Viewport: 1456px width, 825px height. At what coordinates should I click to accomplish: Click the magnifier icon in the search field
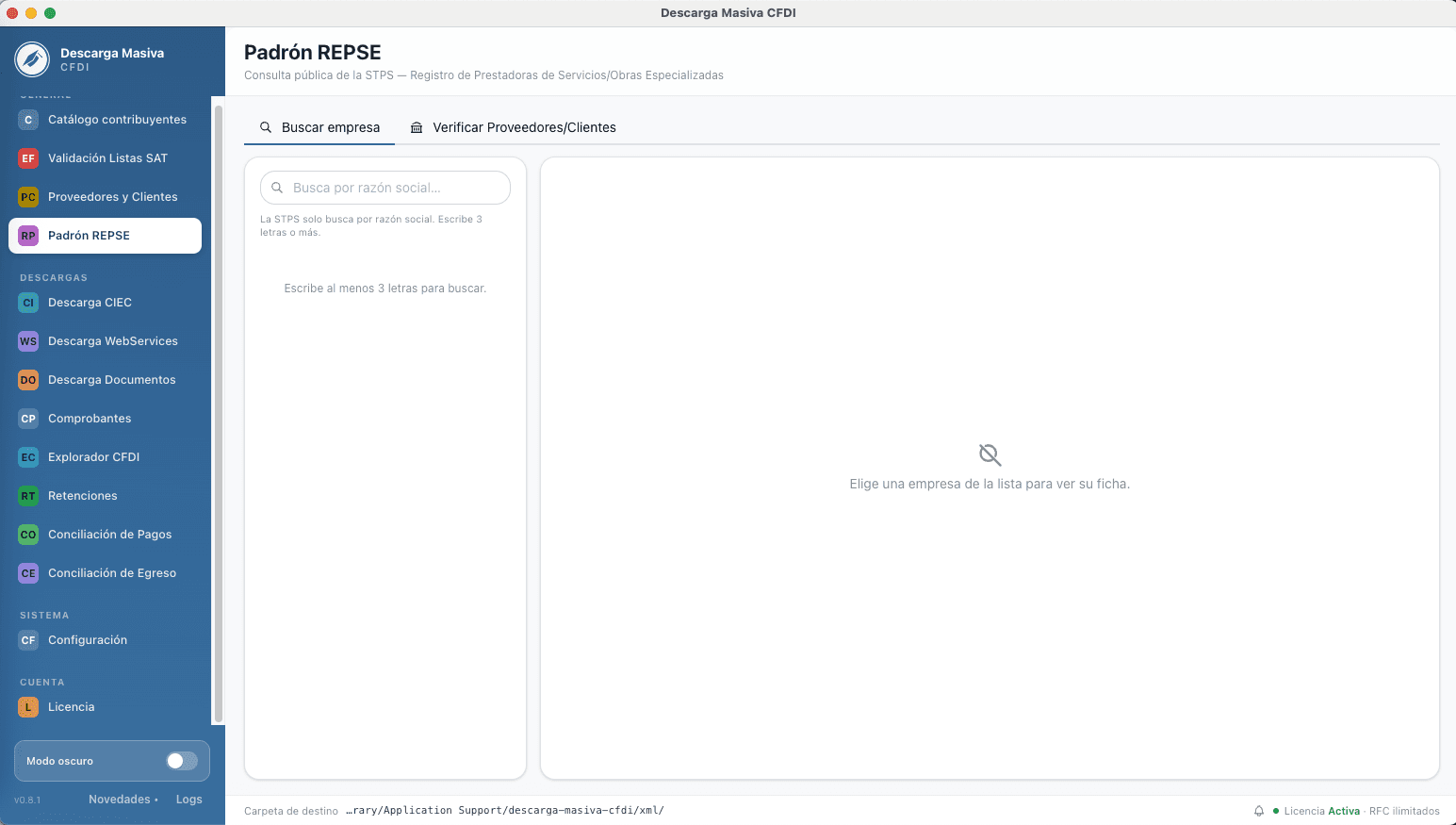(277, 188)
